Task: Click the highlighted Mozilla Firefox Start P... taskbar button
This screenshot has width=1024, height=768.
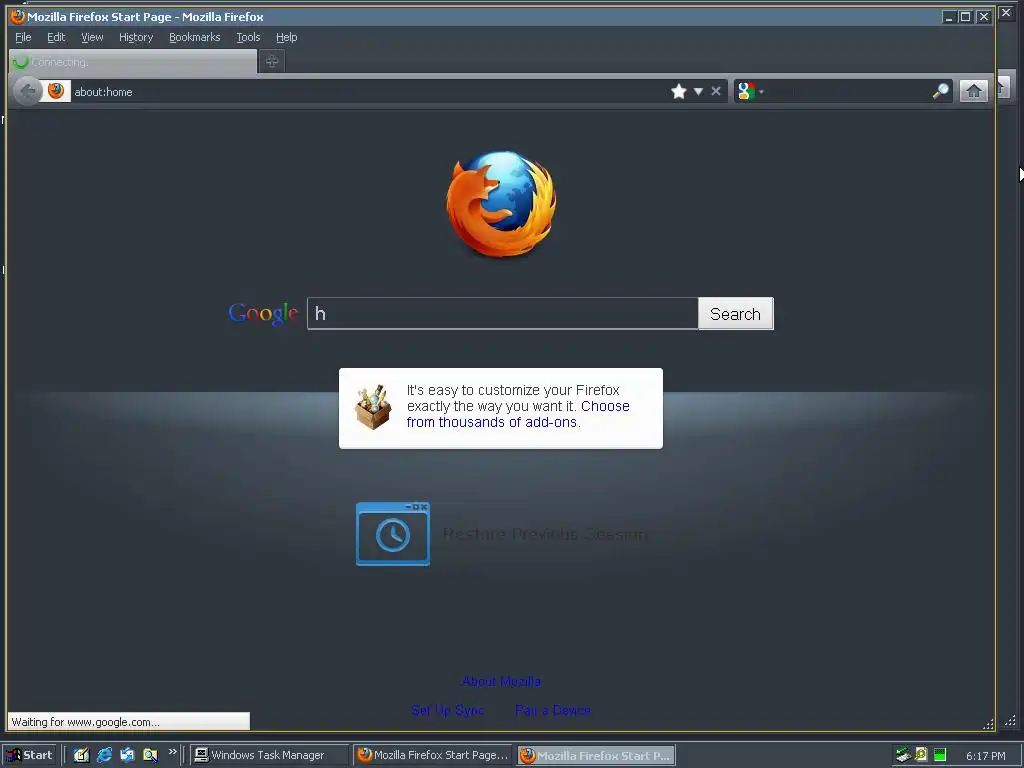Action: tap(596, 755)
